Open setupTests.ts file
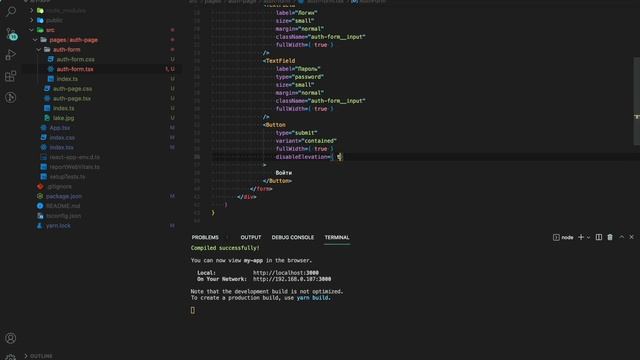 click(x=67, y=177)
